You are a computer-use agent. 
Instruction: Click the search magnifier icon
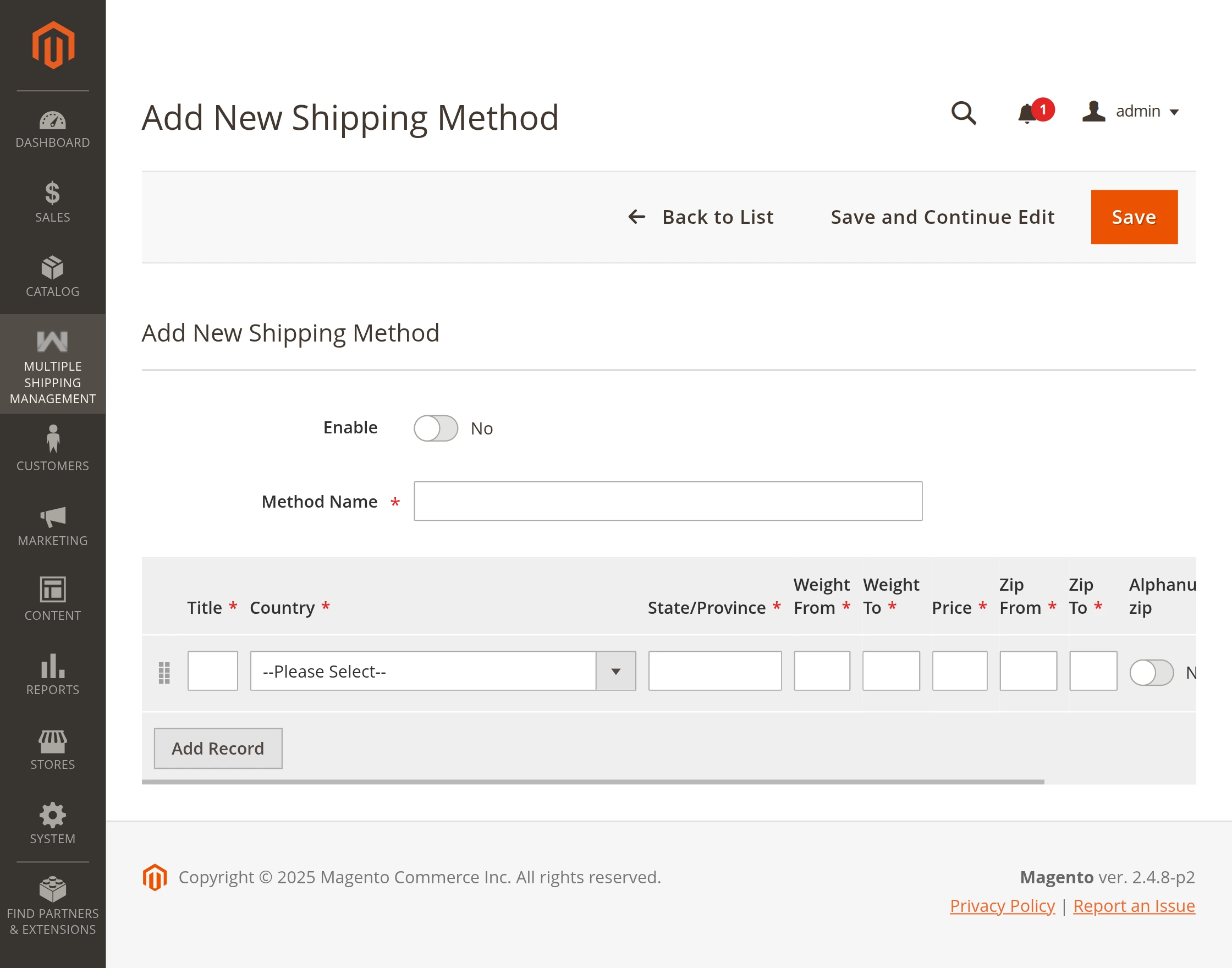click(963, 113)
